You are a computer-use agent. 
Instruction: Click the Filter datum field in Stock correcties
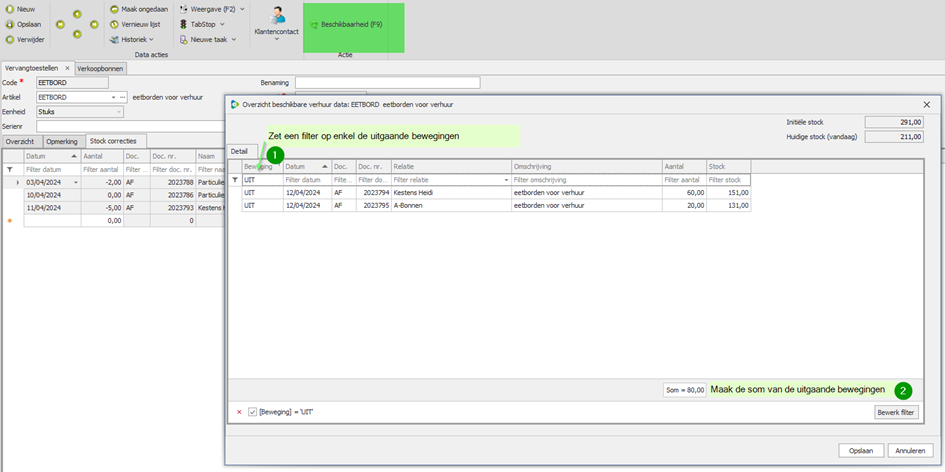[x=52, y=170]
